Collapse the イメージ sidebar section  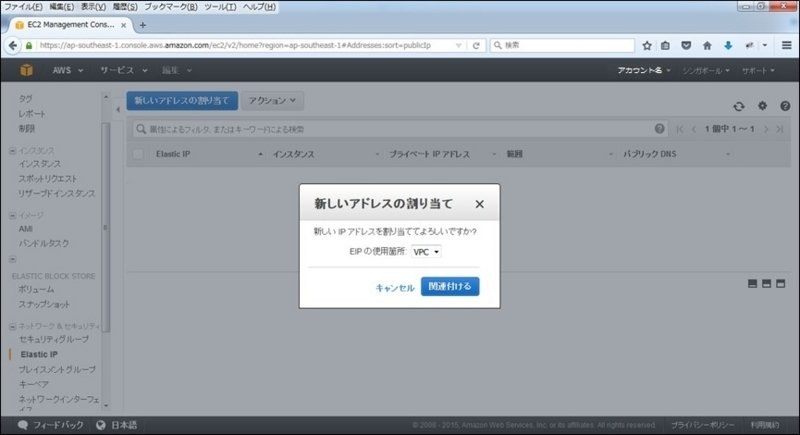pyautogui.click(x=12, y=215)
